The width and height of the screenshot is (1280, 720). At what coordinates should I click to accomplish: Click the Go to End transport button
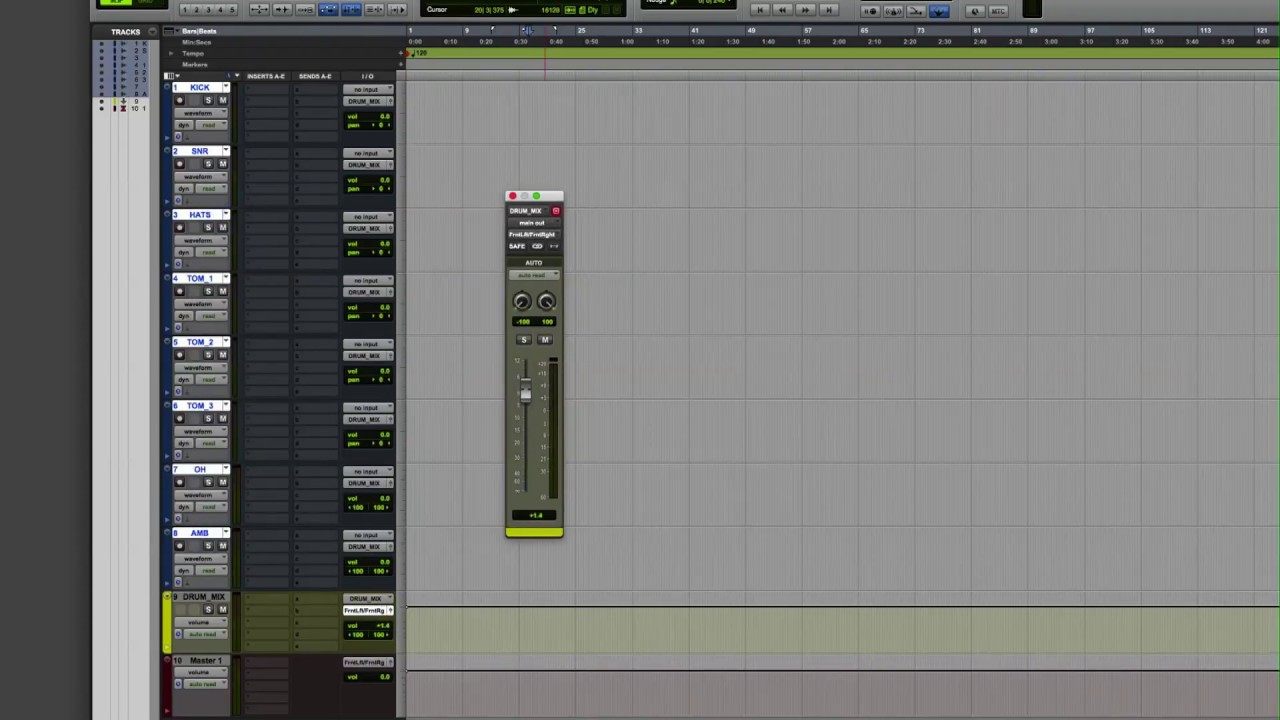point(829,10)
